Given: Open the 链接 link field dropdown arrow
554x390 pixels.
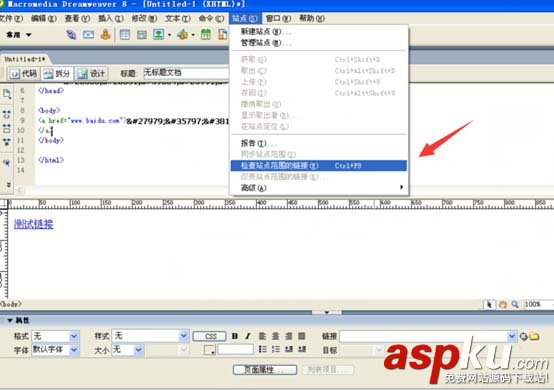Looking at the screenshot, I should pyautogui.click(x=512, y=336).
